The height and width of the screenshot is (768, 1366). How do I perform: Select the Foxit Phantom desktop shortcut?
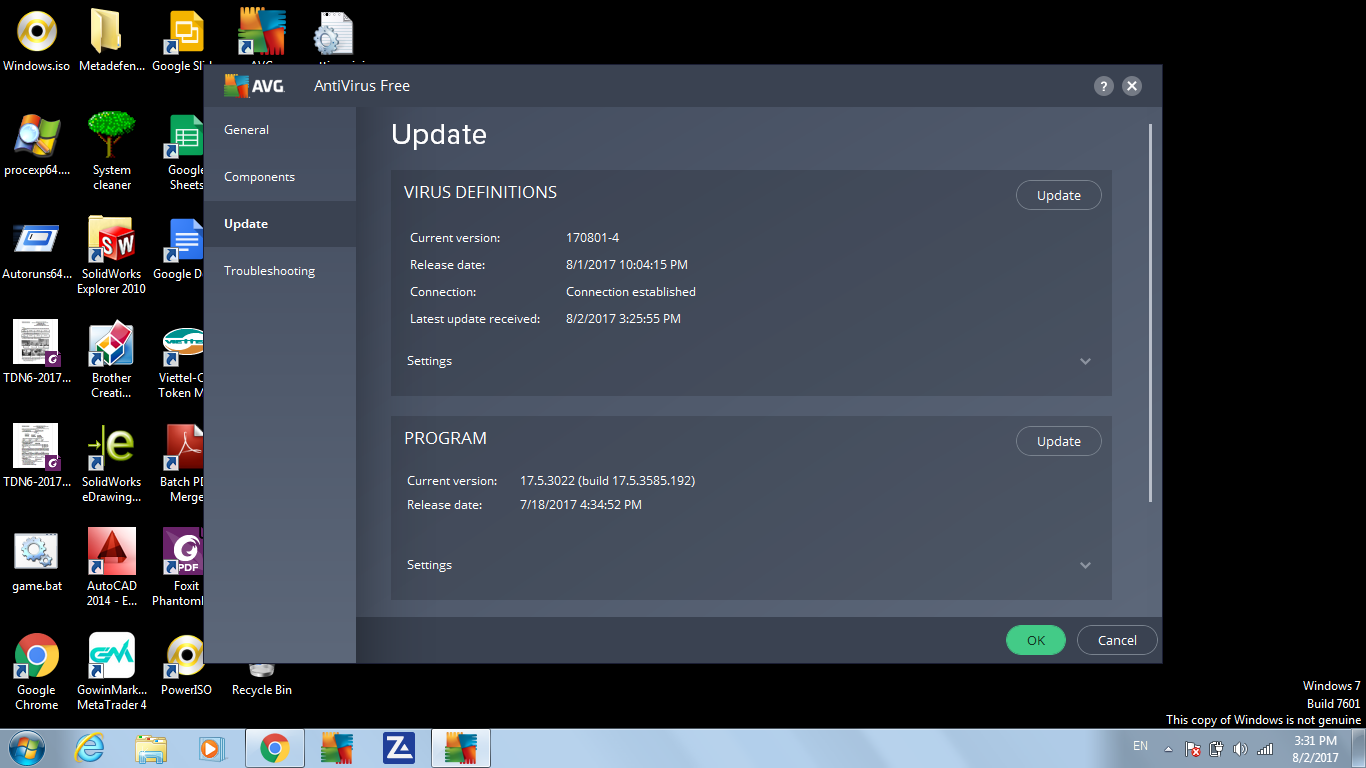(x=181, y=568)
